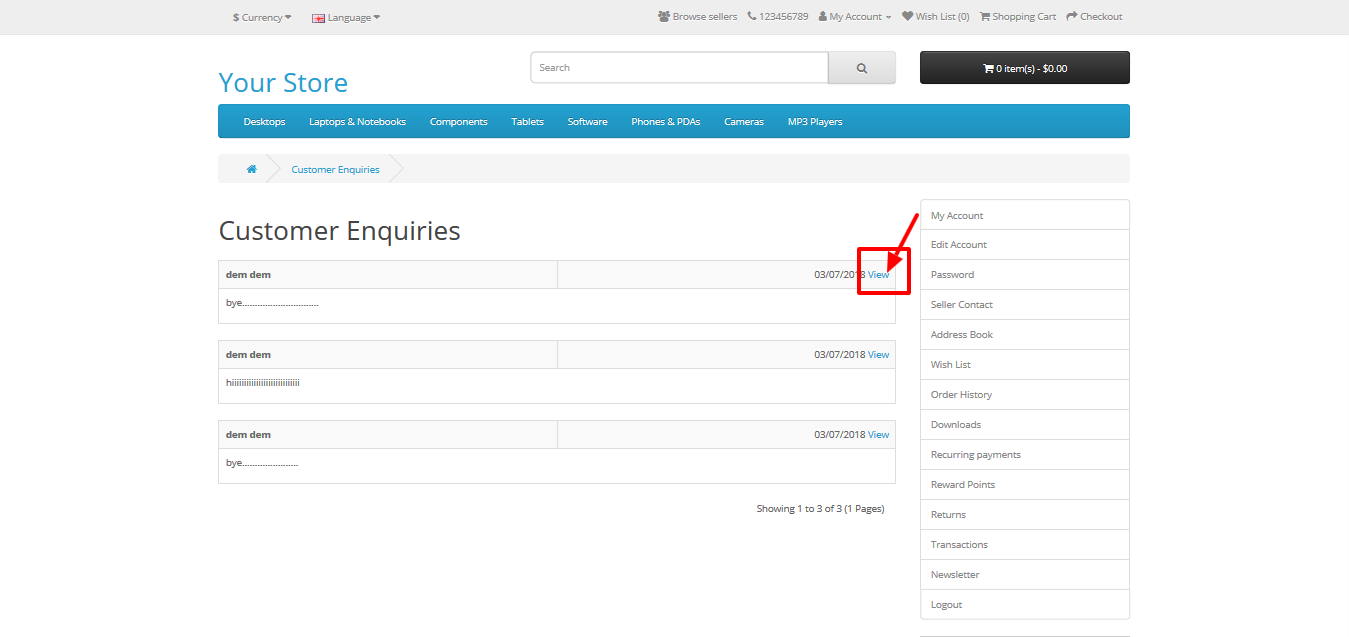Screen dimensions: 1349x637
Task: Open Wish List (0) in top bar
Action: (936, 17)
